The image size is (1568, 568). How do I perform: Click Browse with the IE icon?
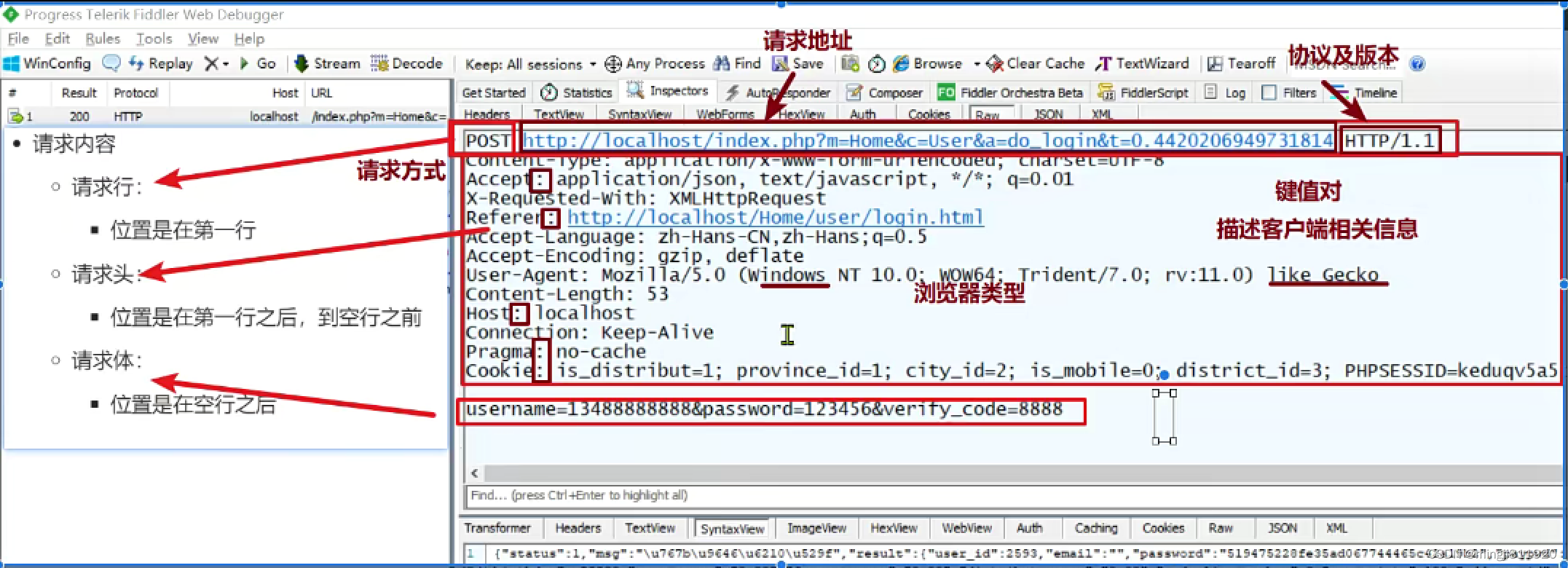pos(927,64)
